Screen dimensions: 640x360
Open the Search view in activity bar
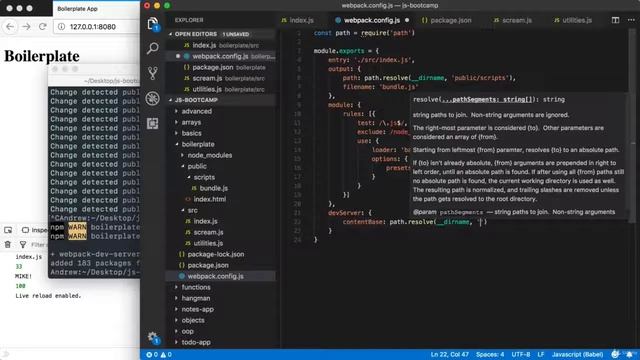[x=153, y=49]
